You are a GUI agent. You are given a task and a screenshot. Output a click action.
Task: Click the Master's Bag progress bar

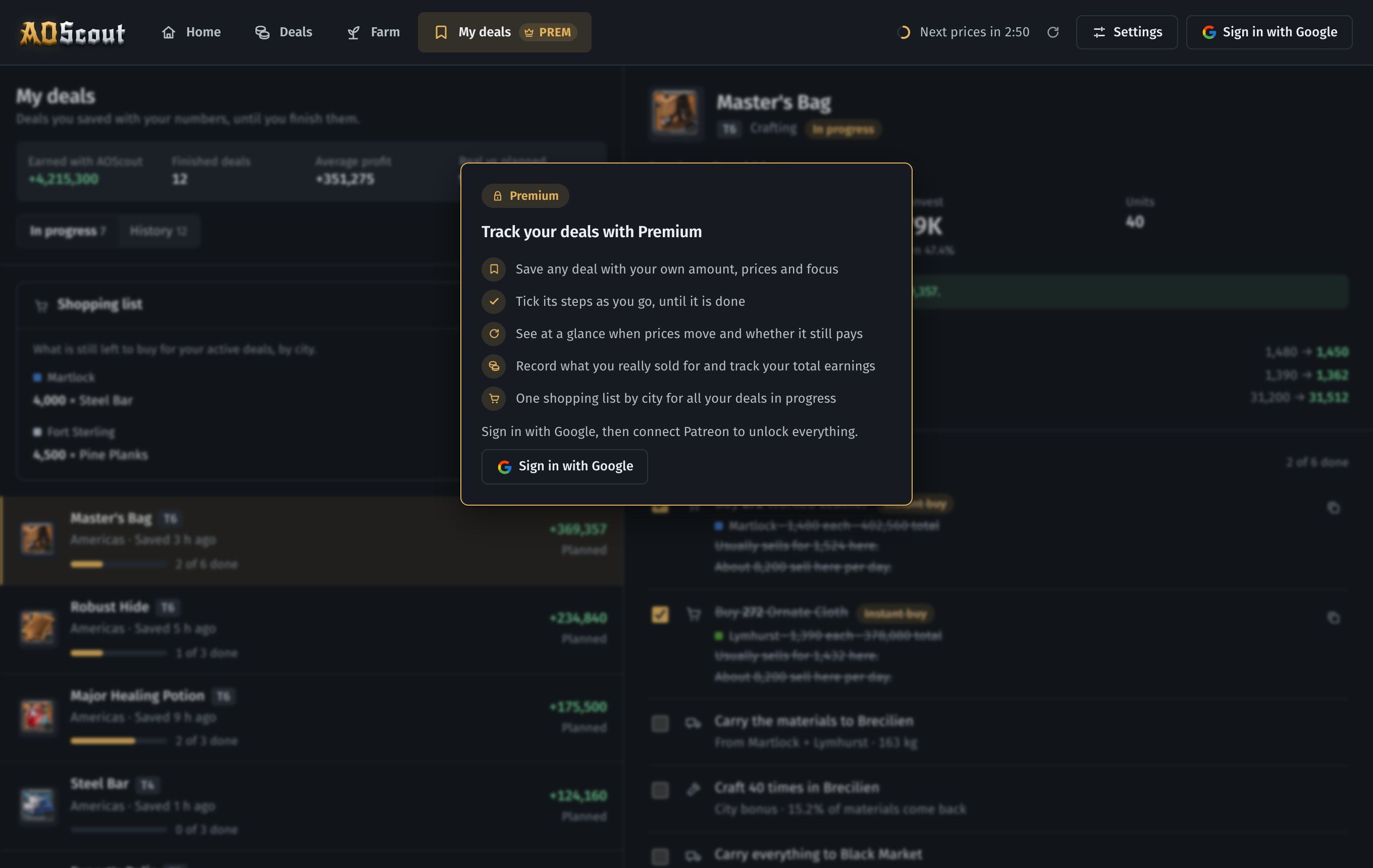(119, 564)
